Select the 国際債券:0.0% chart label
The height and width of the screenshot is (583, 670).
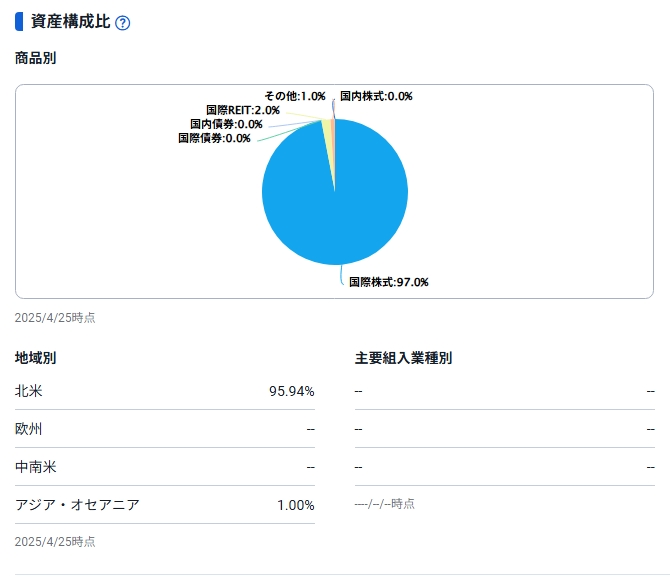click(x=214, y=138)
